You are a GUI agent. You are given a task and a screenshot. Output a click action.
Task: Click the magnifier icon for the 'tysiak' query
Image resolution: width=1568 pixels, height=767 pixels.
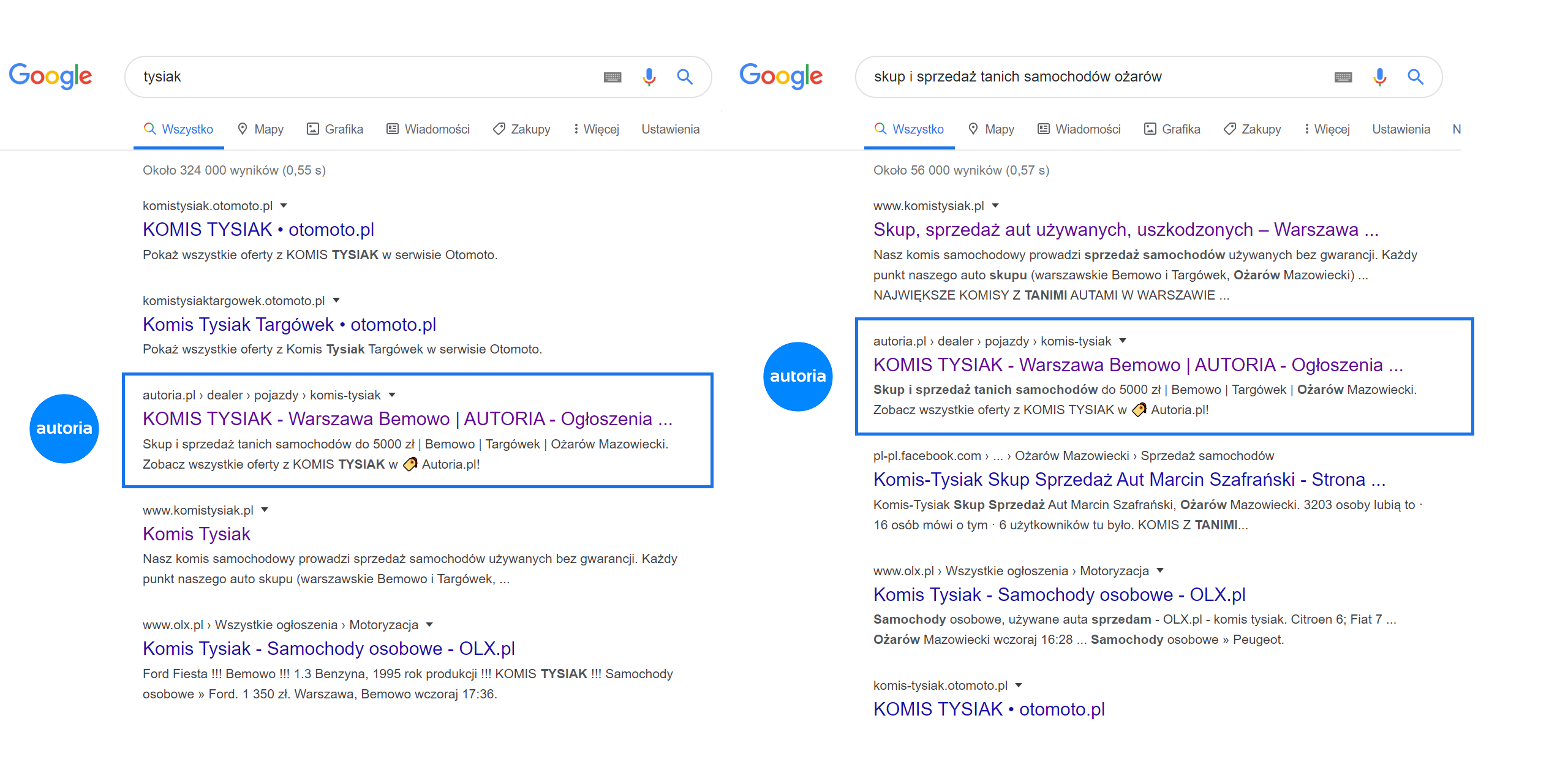click(x=685, y=77)
